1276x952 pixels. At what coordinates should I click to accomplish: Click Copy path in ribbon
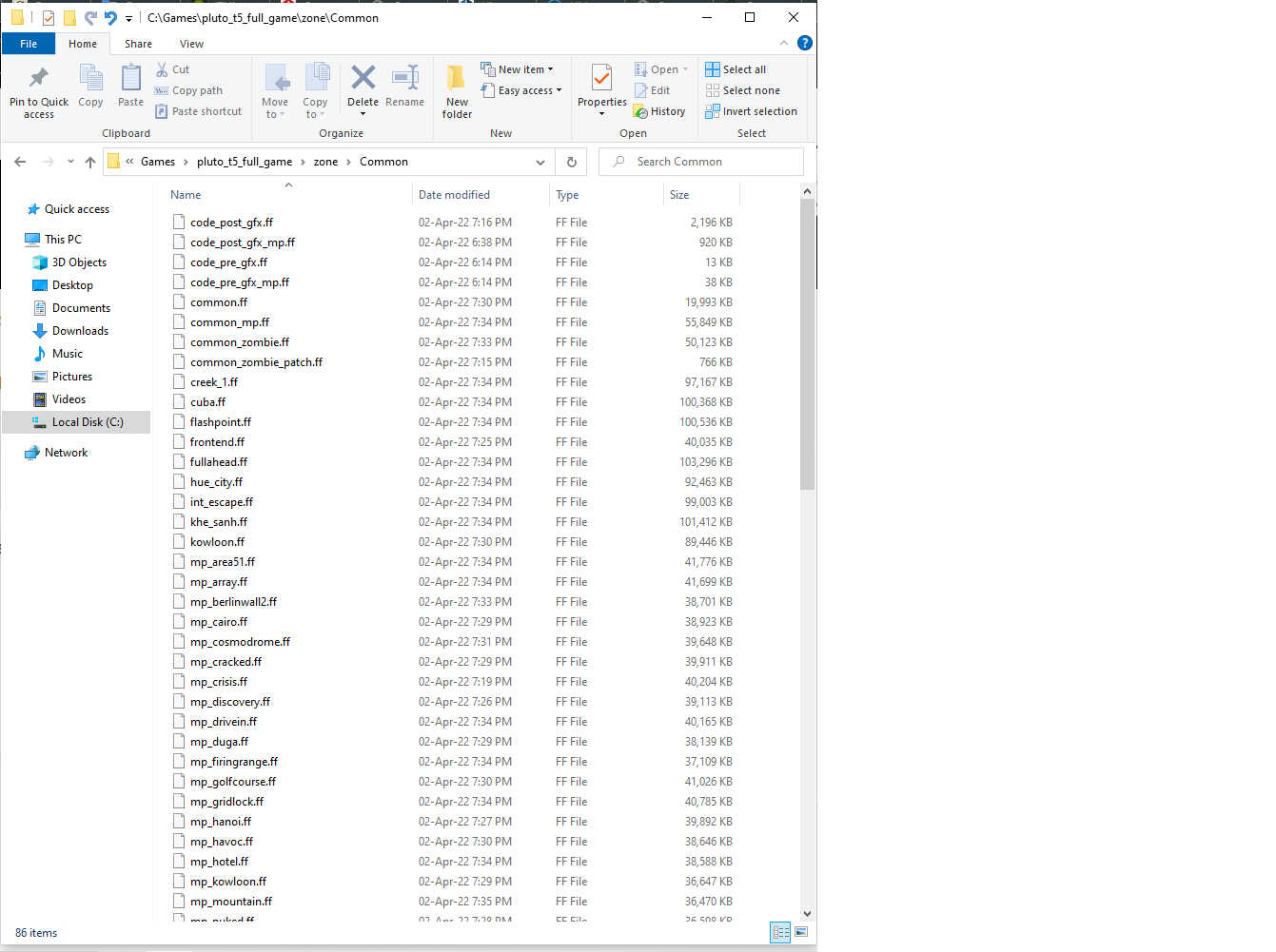pos(189,90)
